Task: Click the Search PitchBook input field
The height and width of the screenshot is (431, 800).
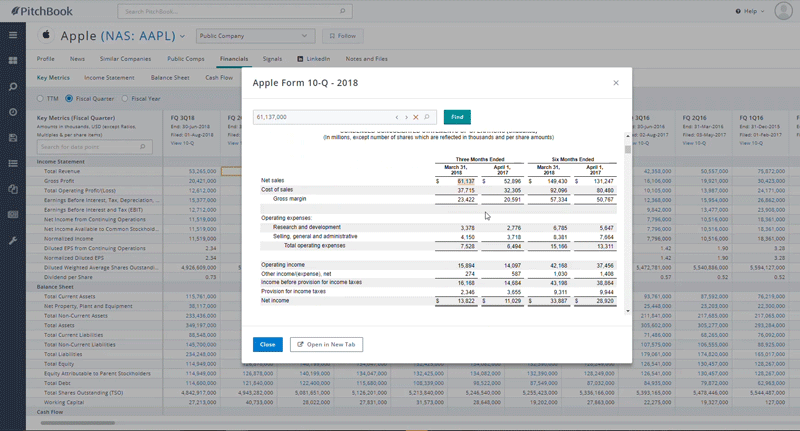Action: 235,11
